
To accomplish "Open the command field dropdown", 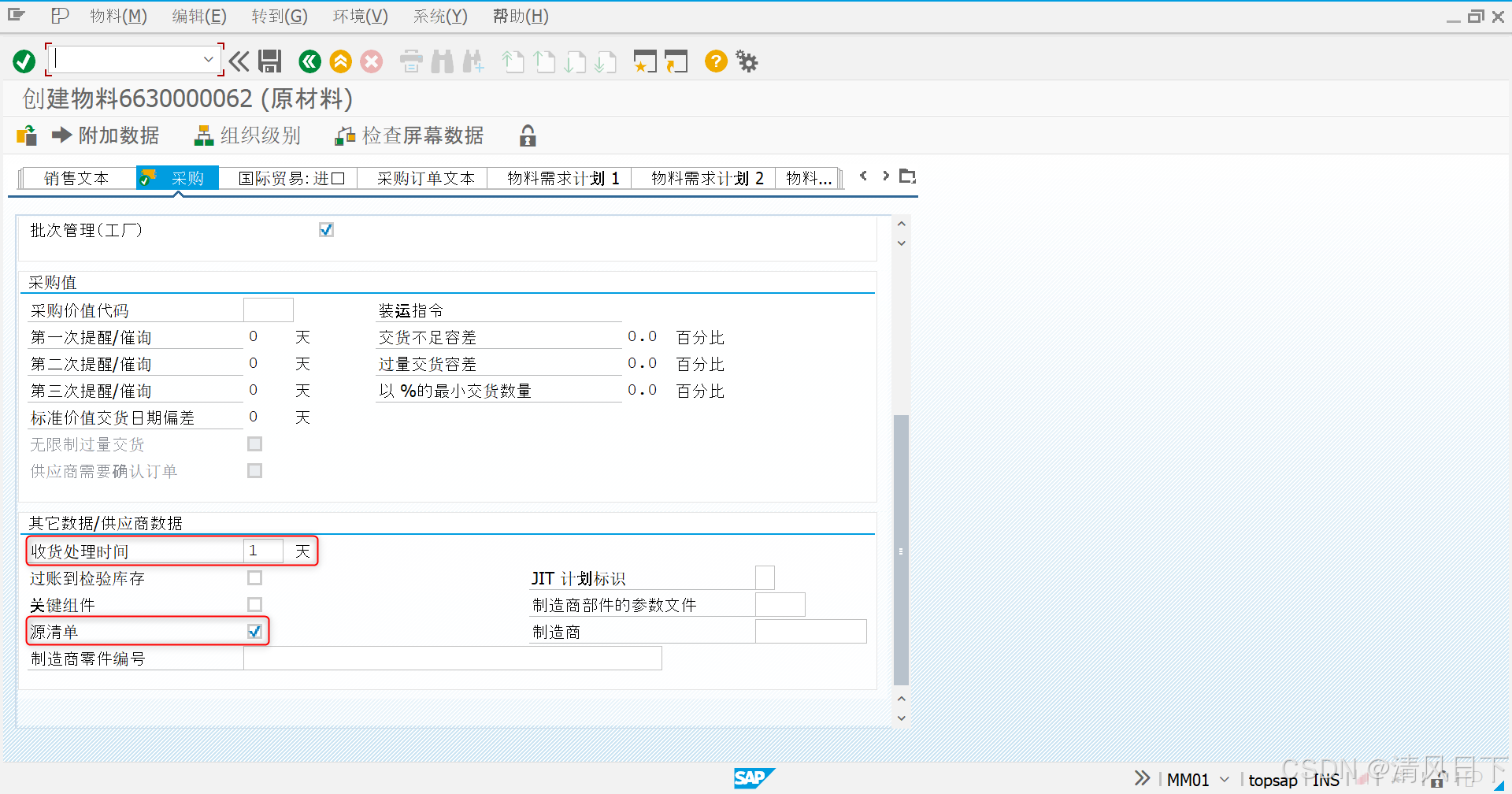I will coord(209,59).
